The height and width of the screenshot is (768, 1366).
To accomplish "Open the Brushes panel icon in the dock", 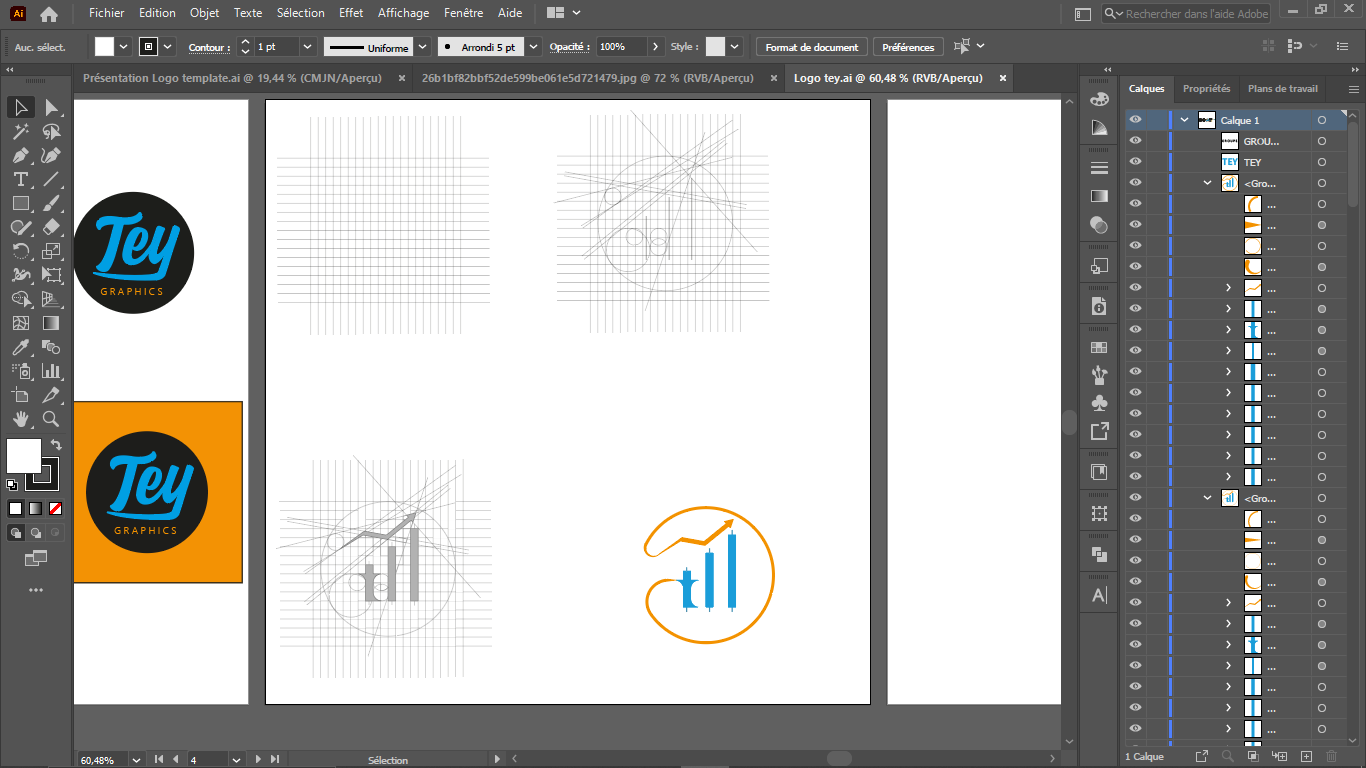I will tap(1099, 375).
